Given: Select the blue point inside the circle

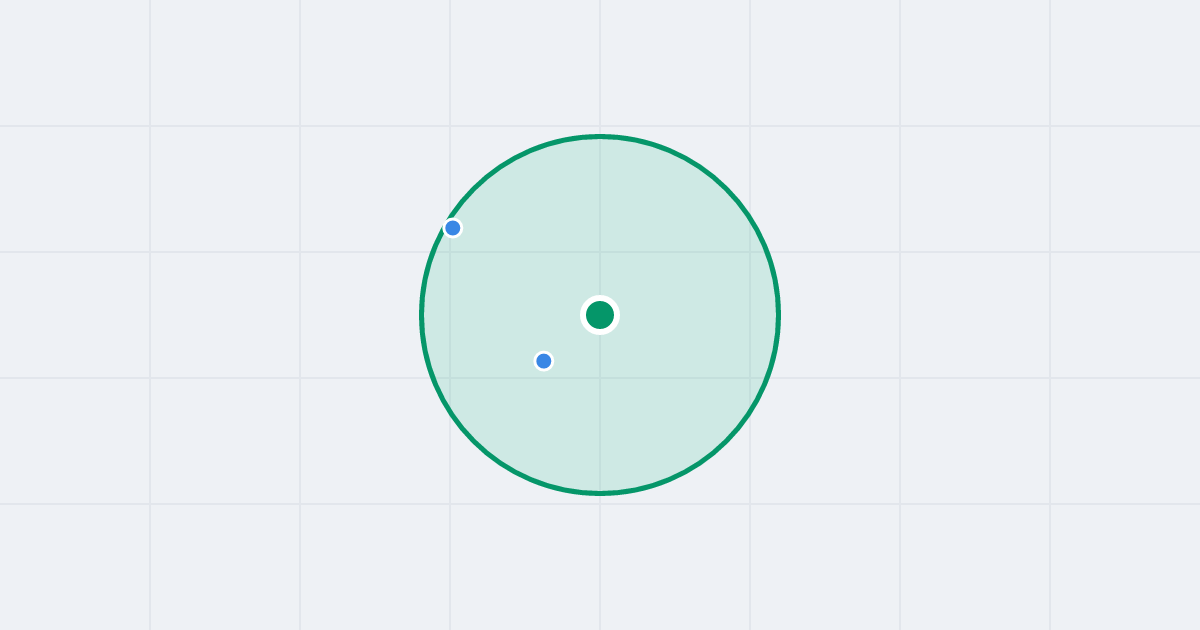Looking at the screenshot, I should (544, 361).
